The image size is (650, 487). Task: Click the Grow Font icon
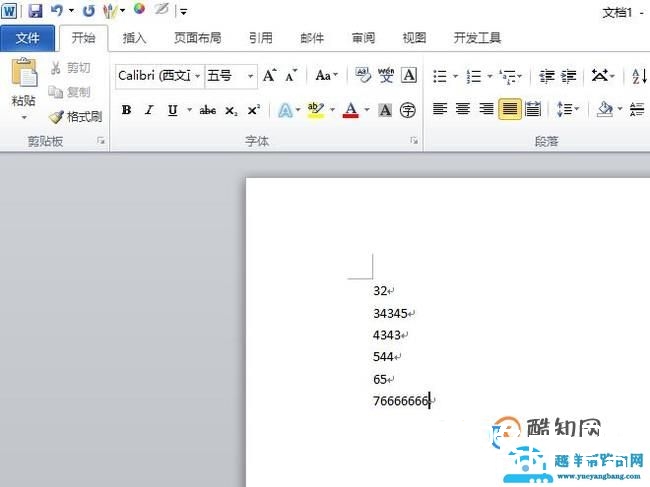(x=269, y=75)
